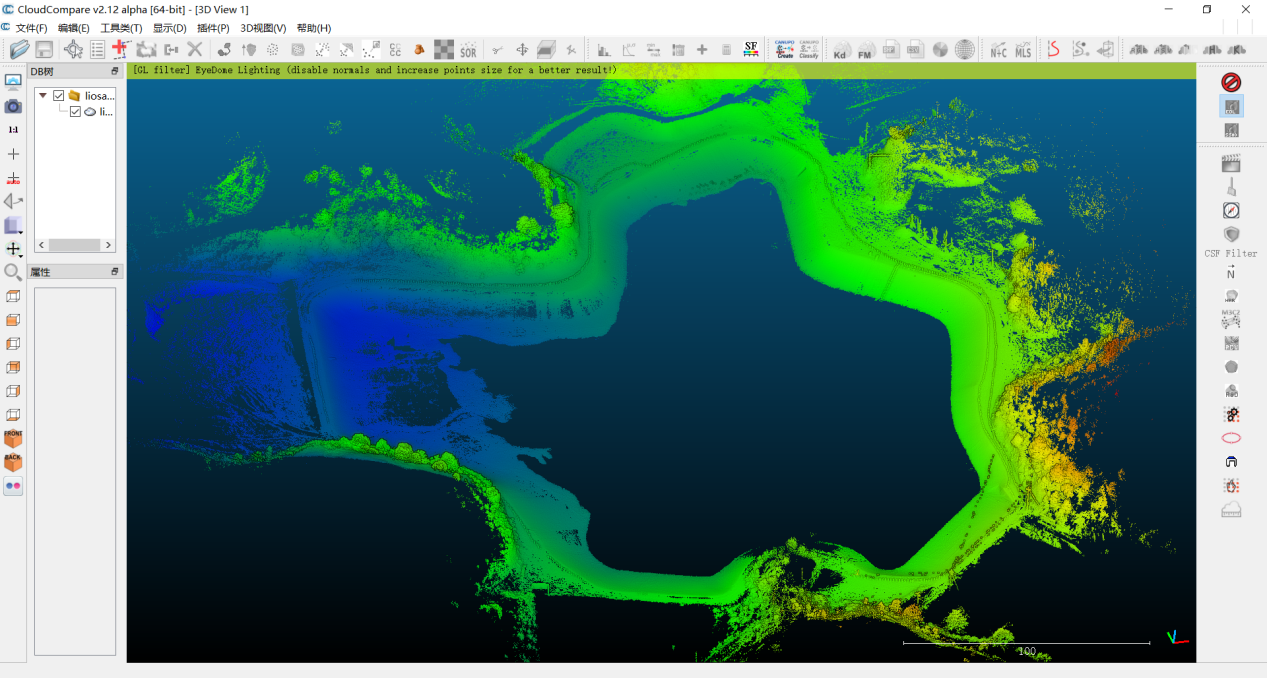The width and height of the screenshot is (1267, 678).
Task: Open the view mode cube dropdown
Action: pyautogui.click(x=14, y=226)
